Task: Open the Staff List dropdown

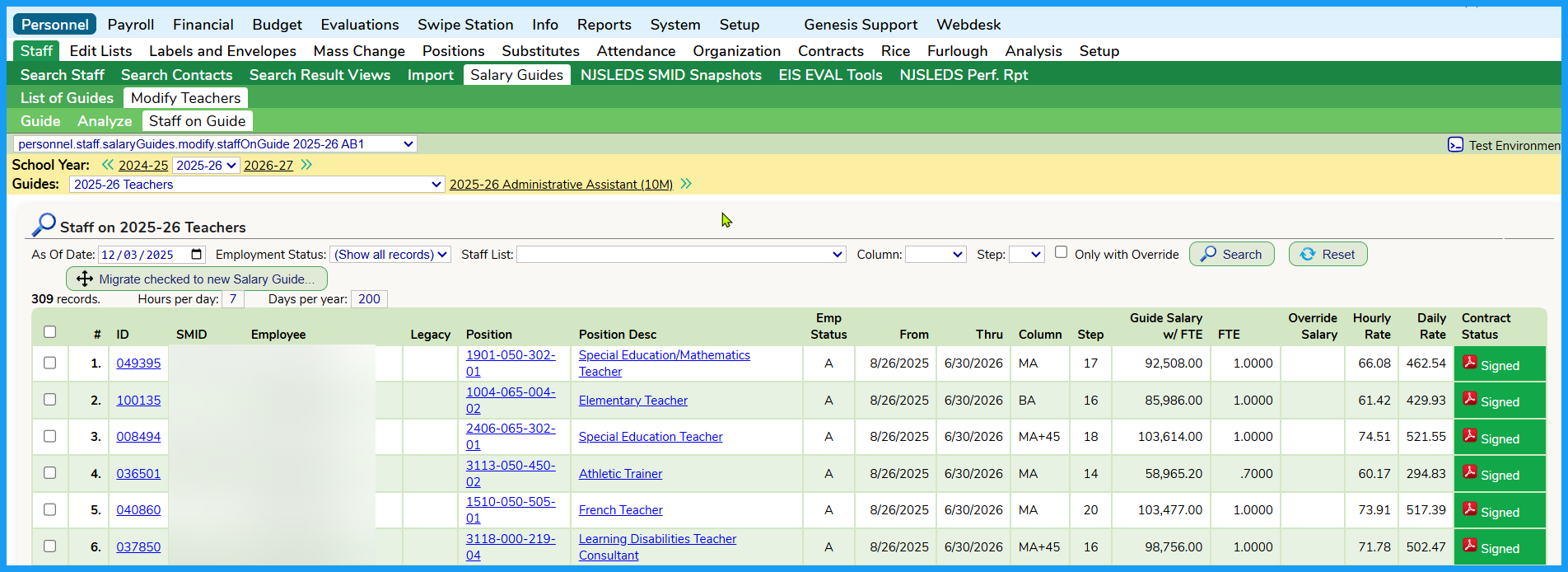Action: 681,255
